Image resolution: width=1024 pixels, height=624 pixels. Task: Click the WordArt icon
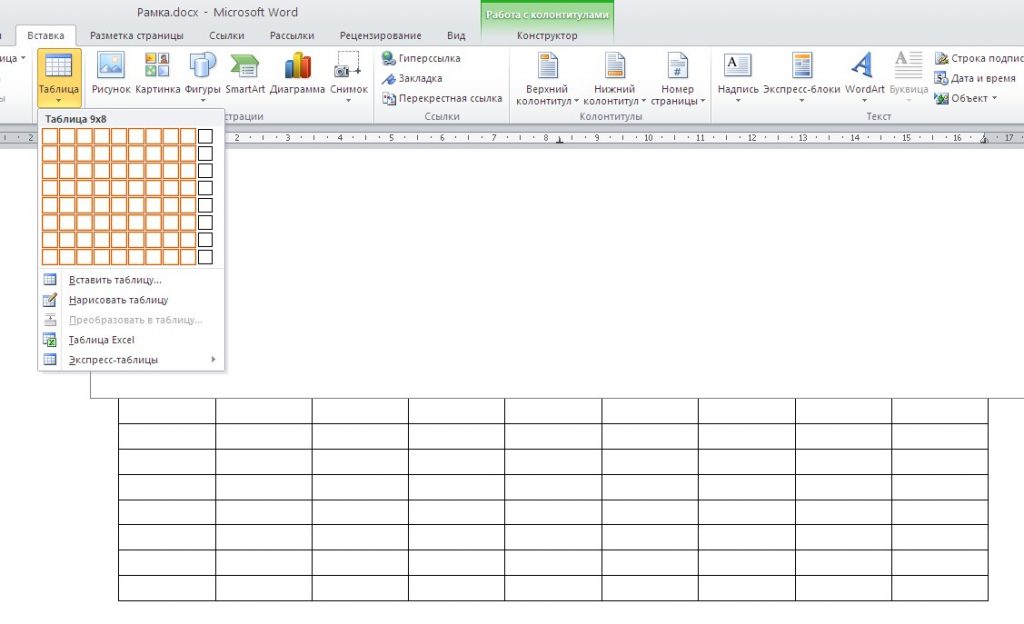click(x=864, y=66)
